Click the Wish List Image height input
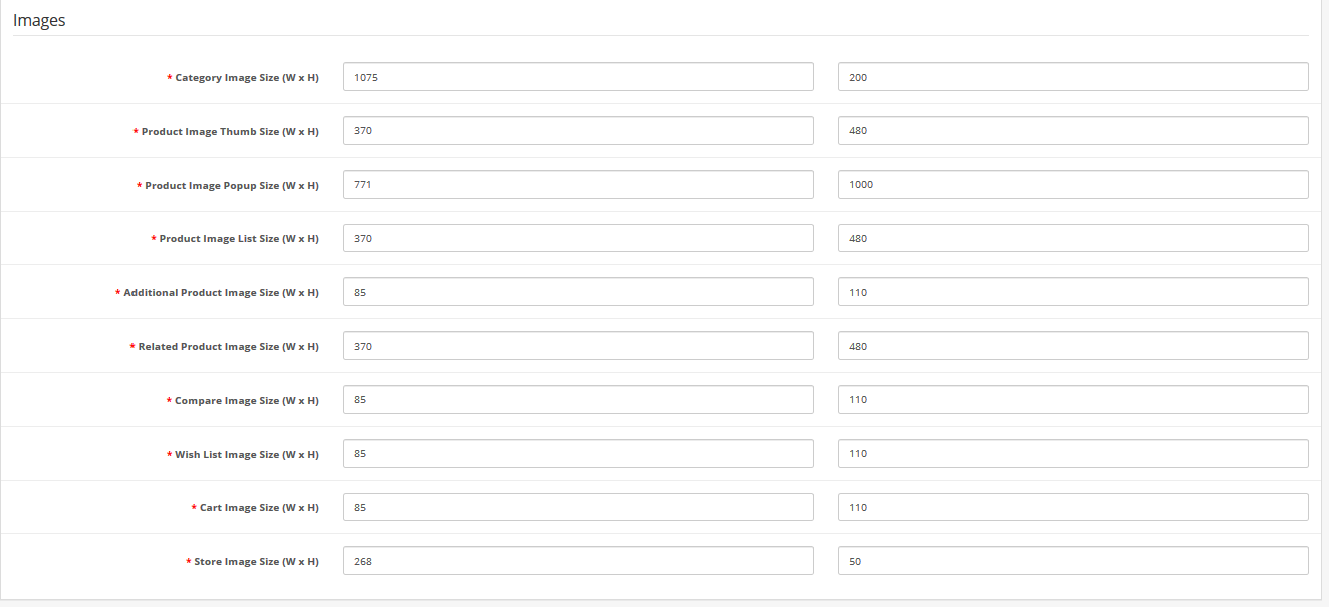The height and width of the screenshot is (607, 1329). tap(1073, 454)
